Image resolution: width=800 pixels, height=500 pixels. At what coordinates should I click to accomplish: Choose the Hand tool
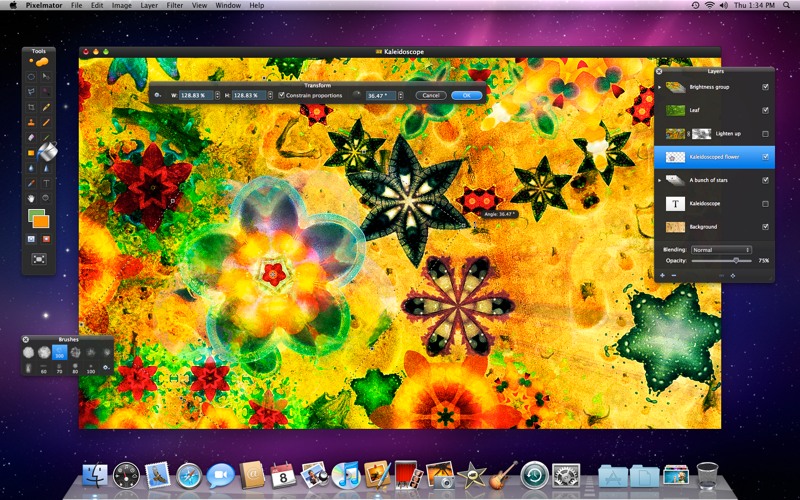[x=32, y=198]
